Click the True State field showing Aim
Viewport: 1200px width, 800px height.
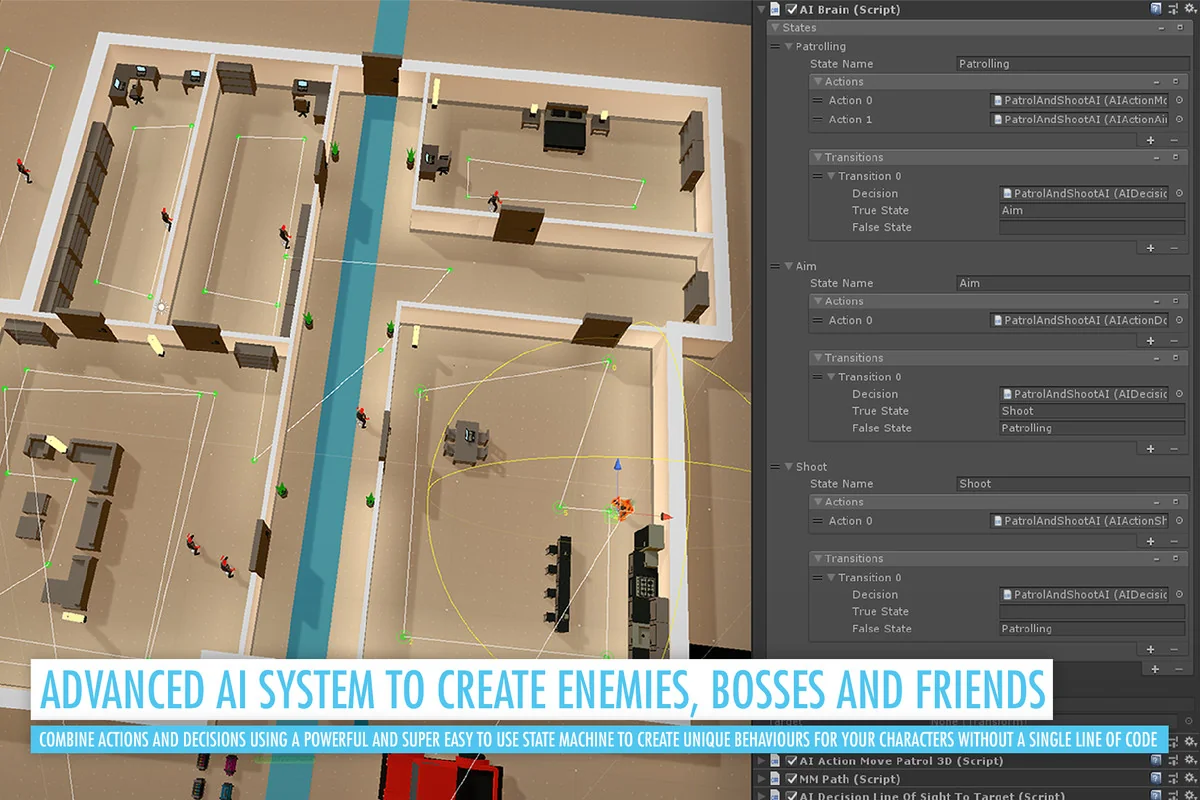1091,210
